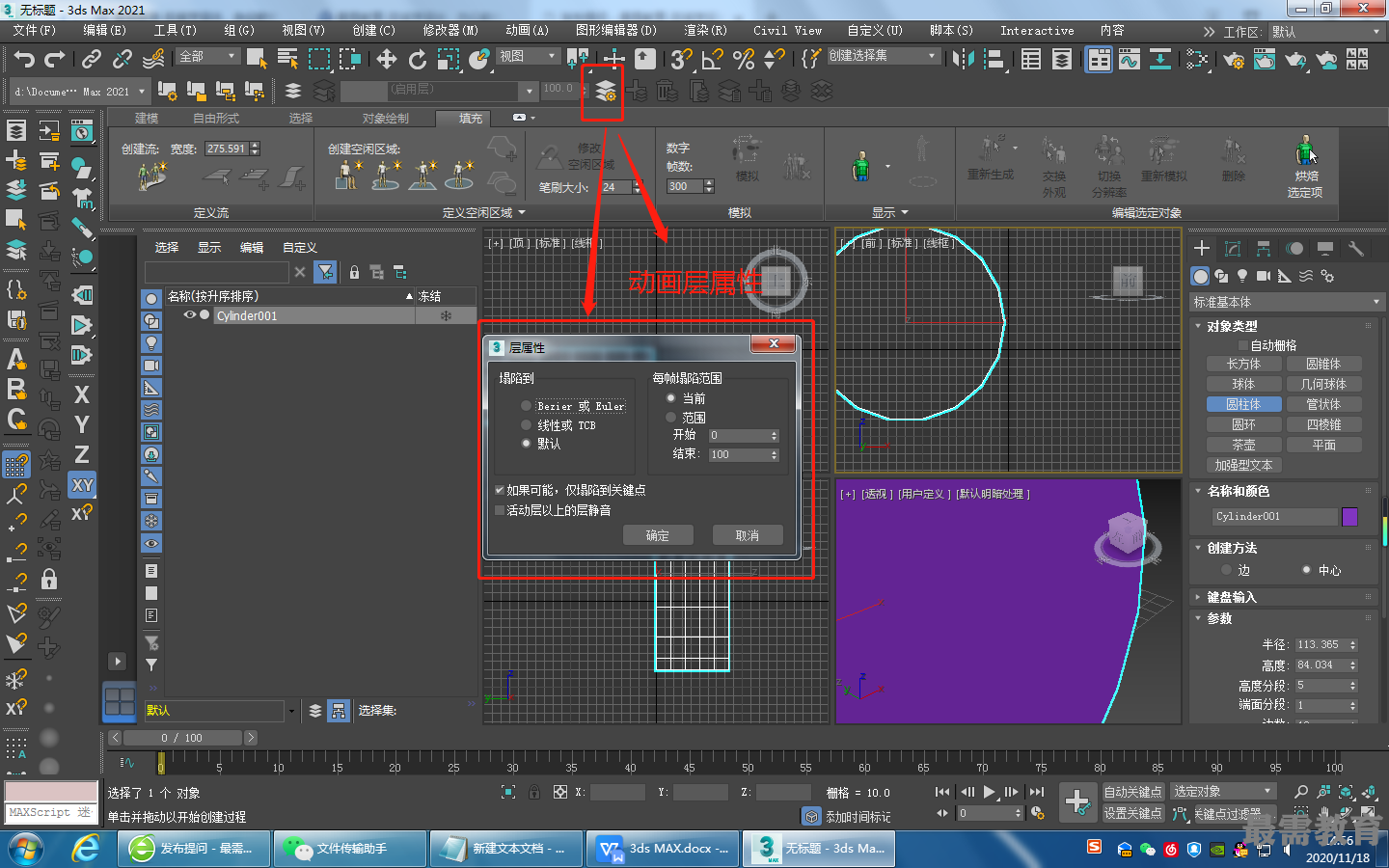Click the Auto Key button
Viewport: 1389px width, 868px height.
tap(1132, 792)
